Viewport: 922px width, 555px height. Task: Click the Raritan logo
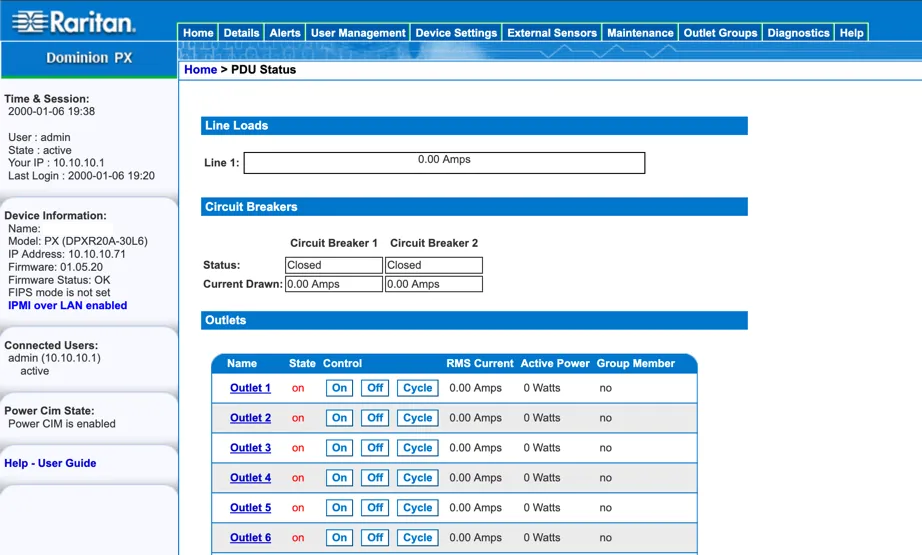pos(74,22)
